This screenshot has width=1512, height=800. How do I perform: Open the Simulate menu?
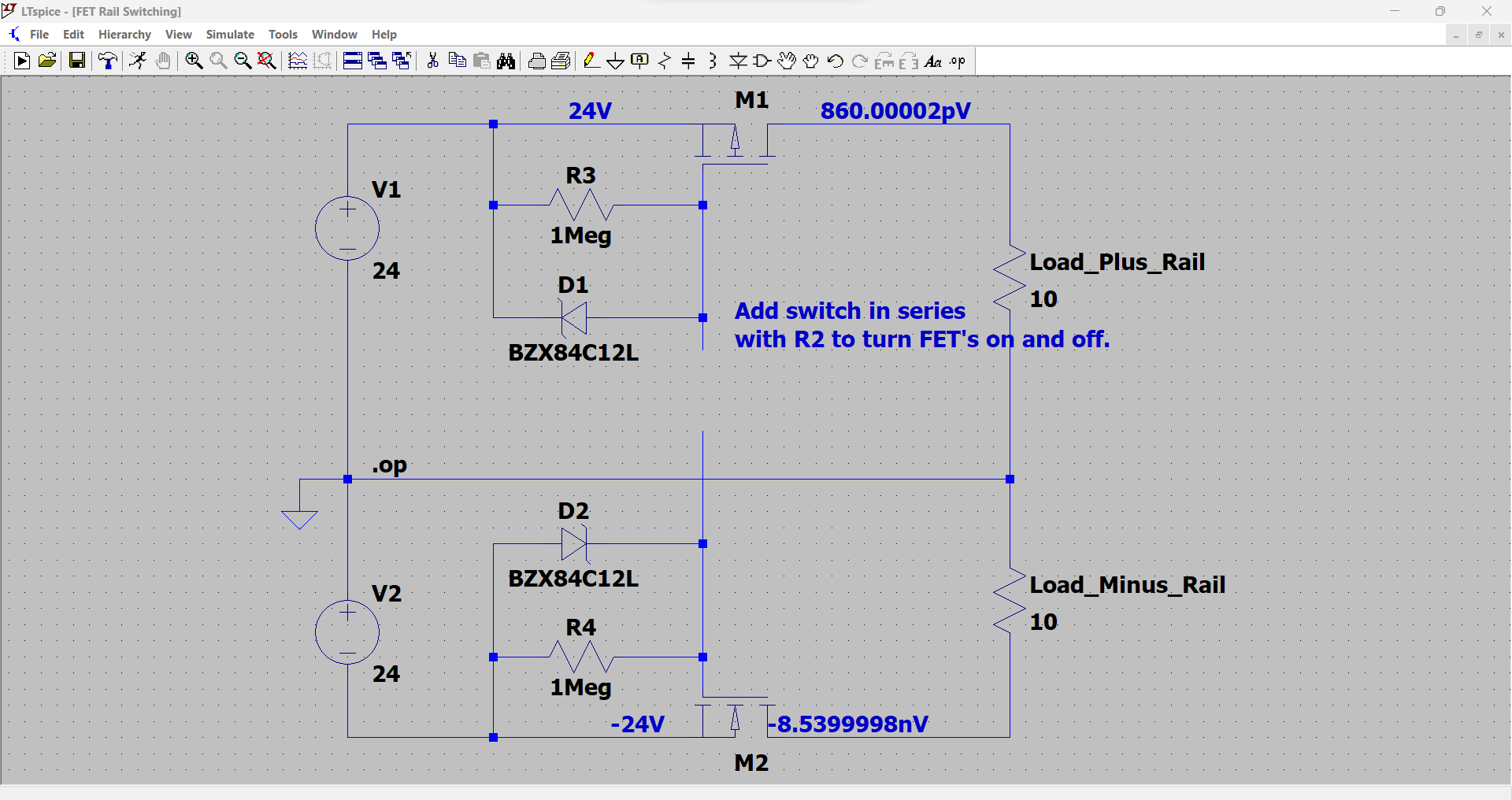[230, 35]
